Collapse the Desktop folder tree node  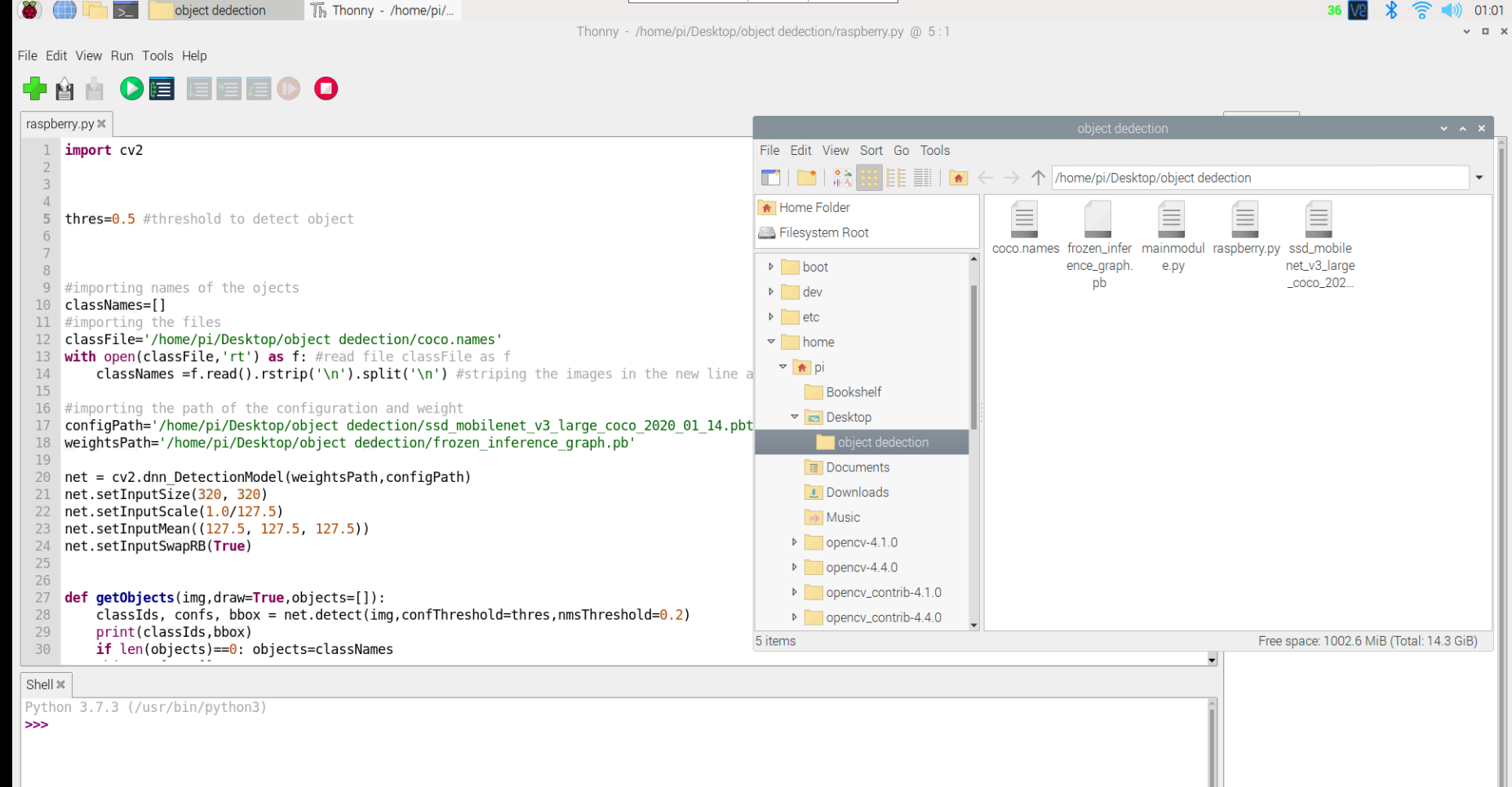[794, 417]
